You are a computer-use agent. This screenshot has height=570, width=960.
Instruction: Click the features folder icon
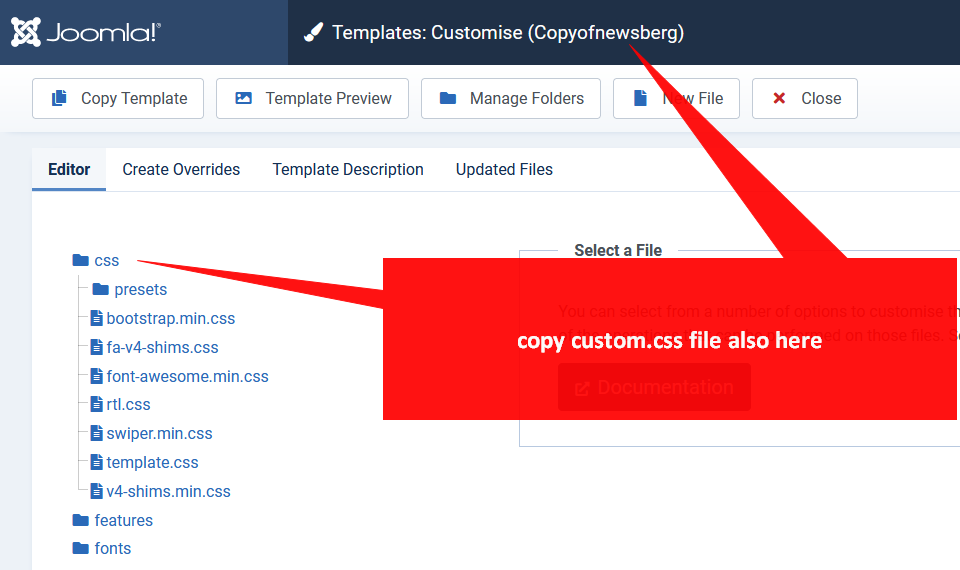(81, 520)
